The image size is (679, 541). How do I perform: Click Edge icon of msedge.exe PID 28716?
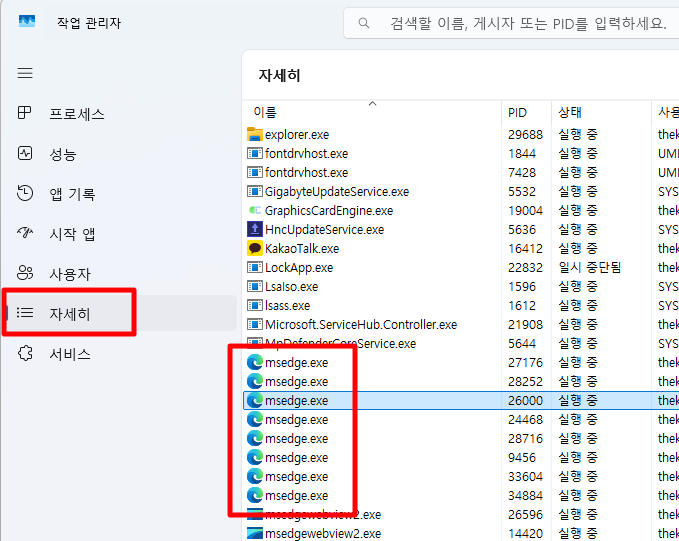[255, 438]
